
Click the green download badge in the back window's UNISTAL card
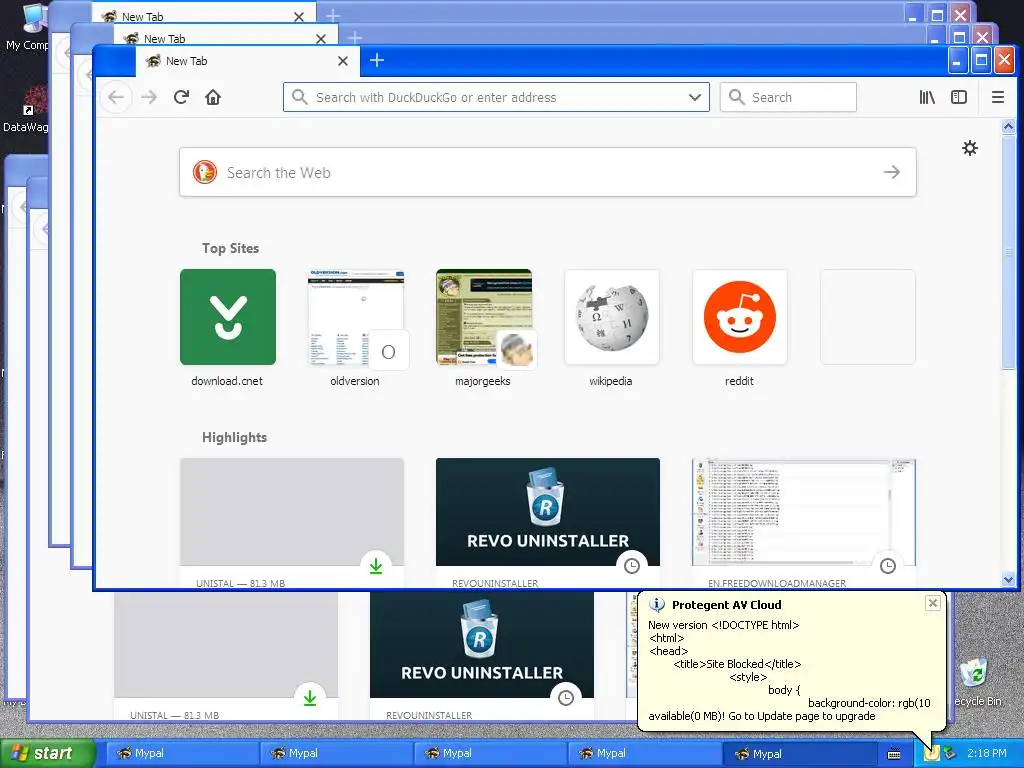pos(310,698)
